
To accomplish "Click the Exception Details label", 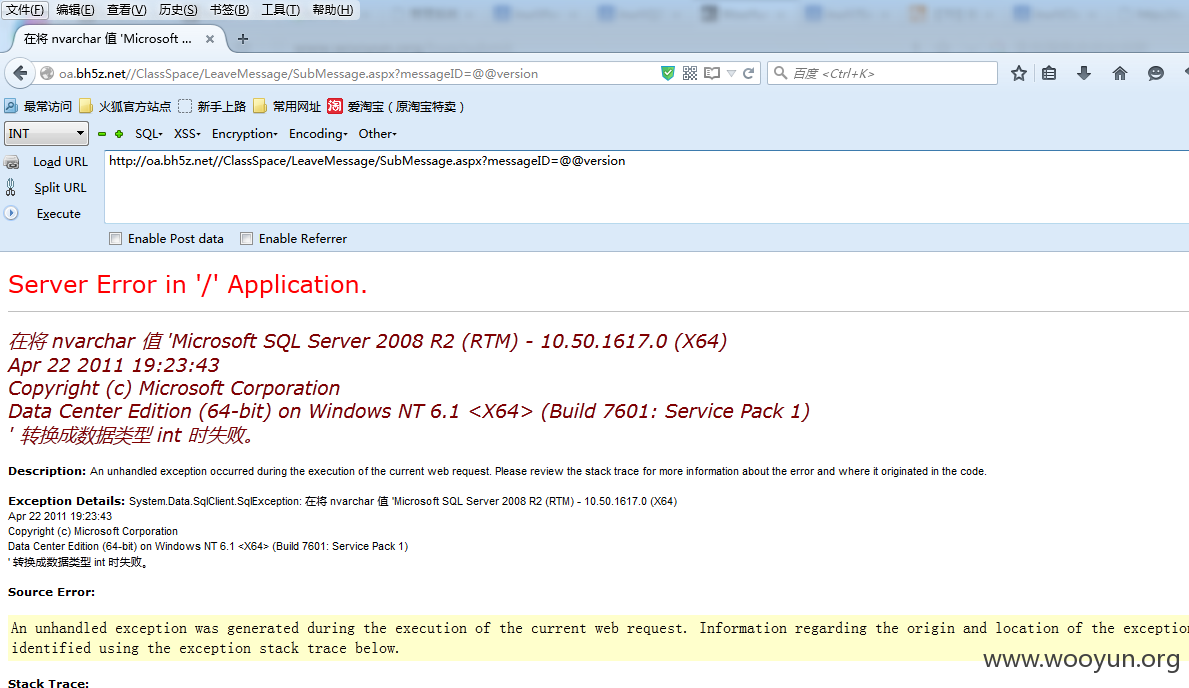I will coord(66,501).
